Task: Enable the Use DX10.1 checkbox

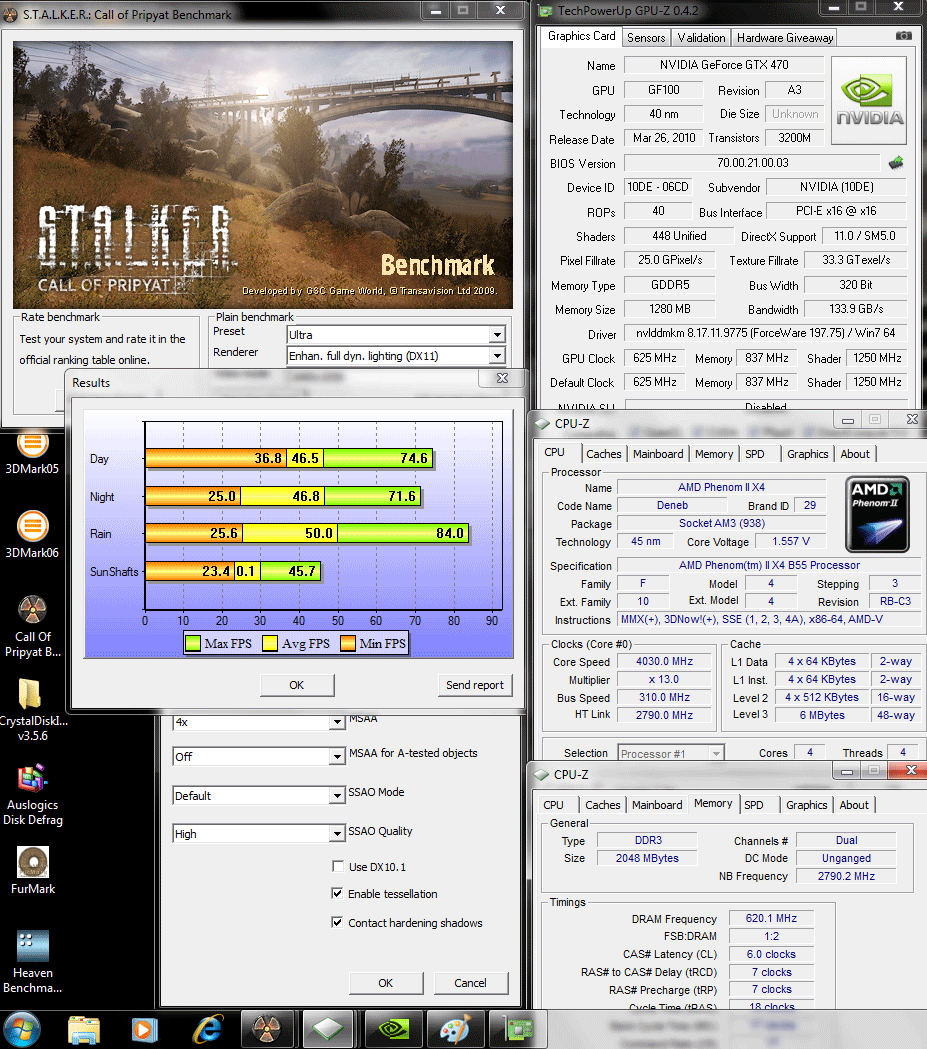Action: pos(338,866)
